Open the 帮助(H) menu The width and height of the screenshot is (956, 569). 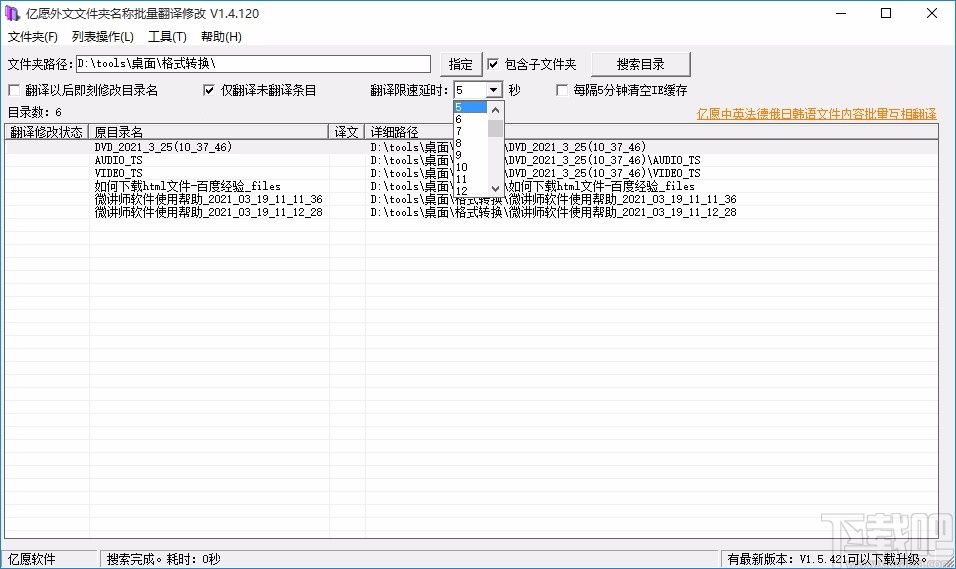(x=221, y=37)
